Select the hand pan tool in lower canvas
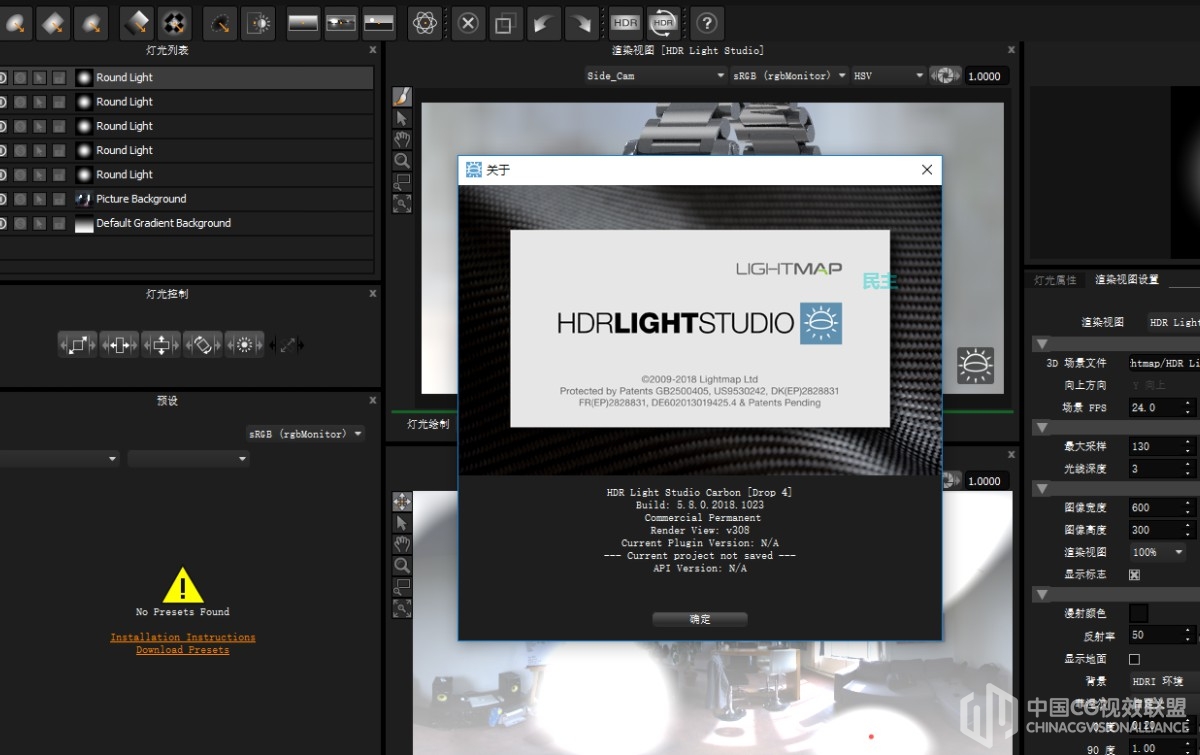 [401, 544]
